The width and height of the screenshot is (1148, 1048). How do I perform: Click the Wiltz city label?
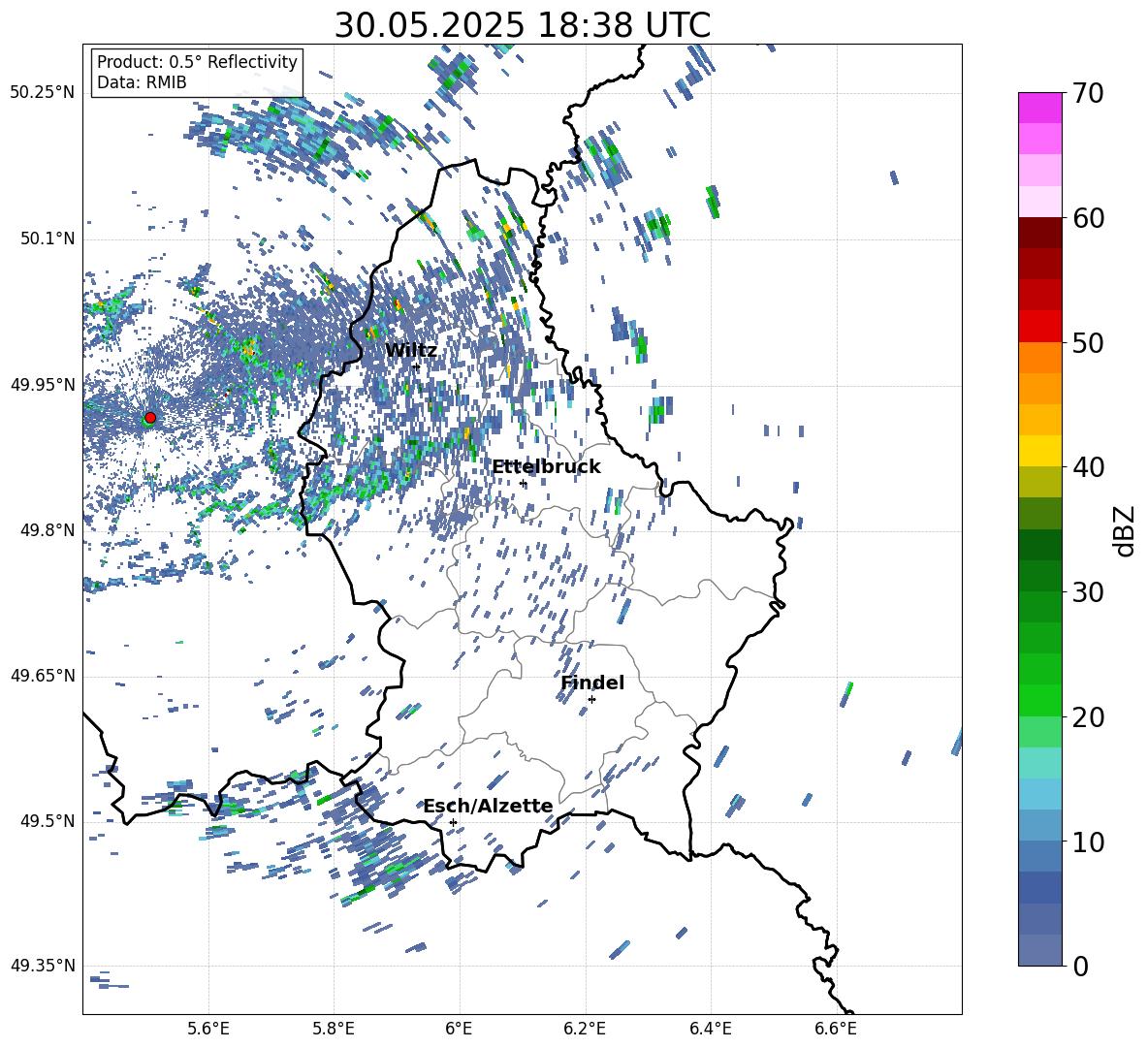[411, 351]
